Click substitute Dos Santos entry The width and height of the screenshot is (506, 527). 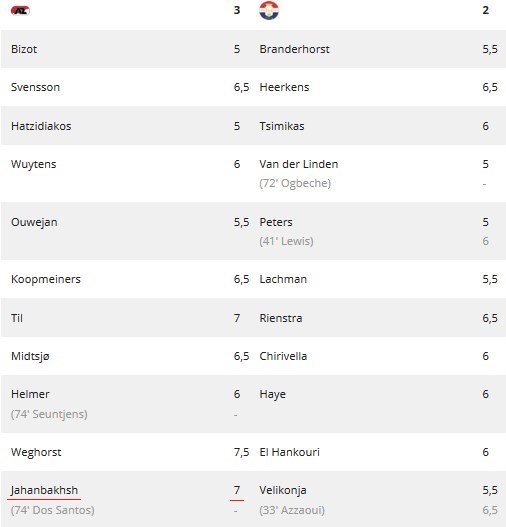point(52,510)
